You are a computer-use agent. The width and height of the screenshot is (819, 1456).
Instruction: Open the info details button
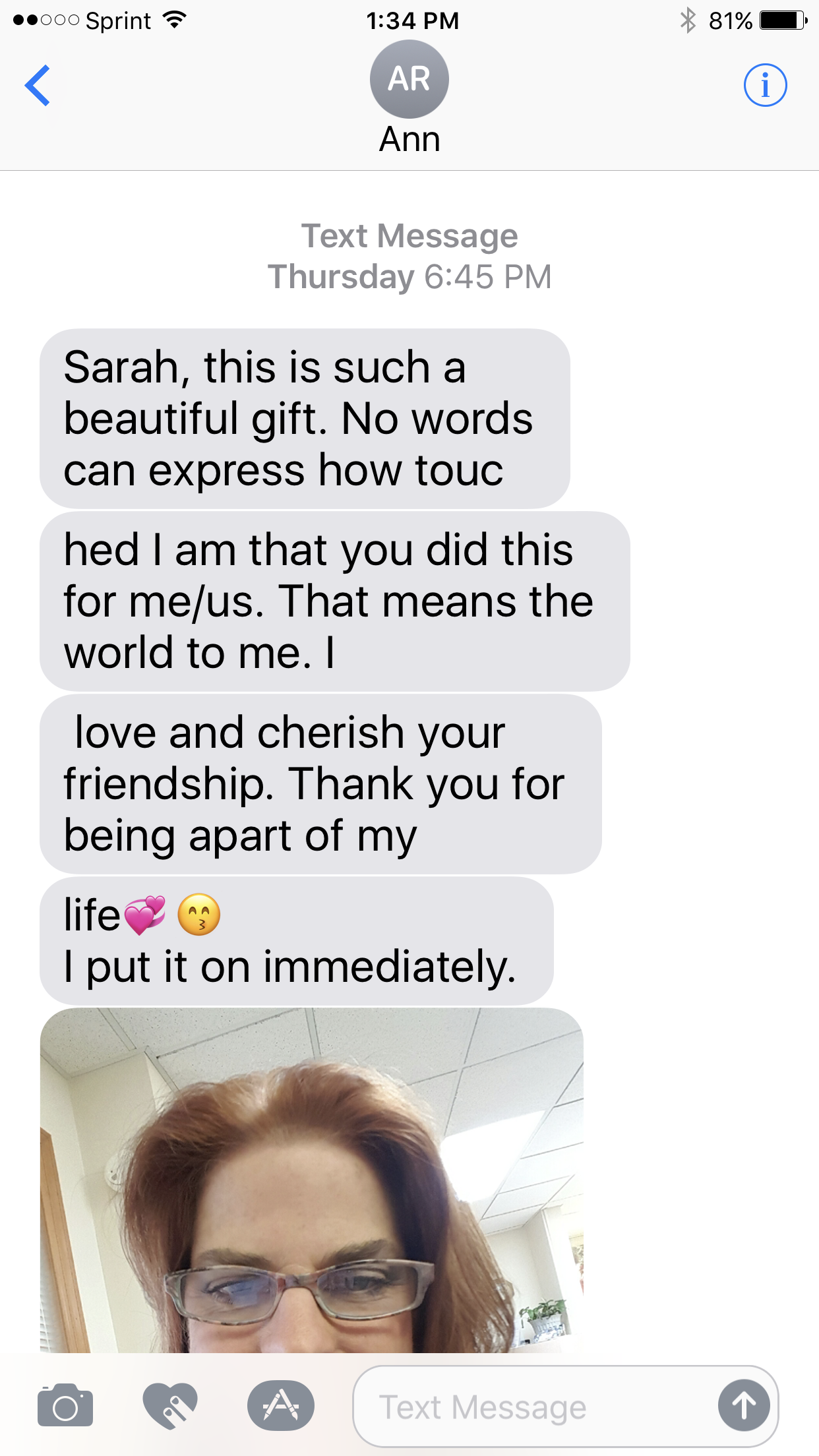coord(765,85)
